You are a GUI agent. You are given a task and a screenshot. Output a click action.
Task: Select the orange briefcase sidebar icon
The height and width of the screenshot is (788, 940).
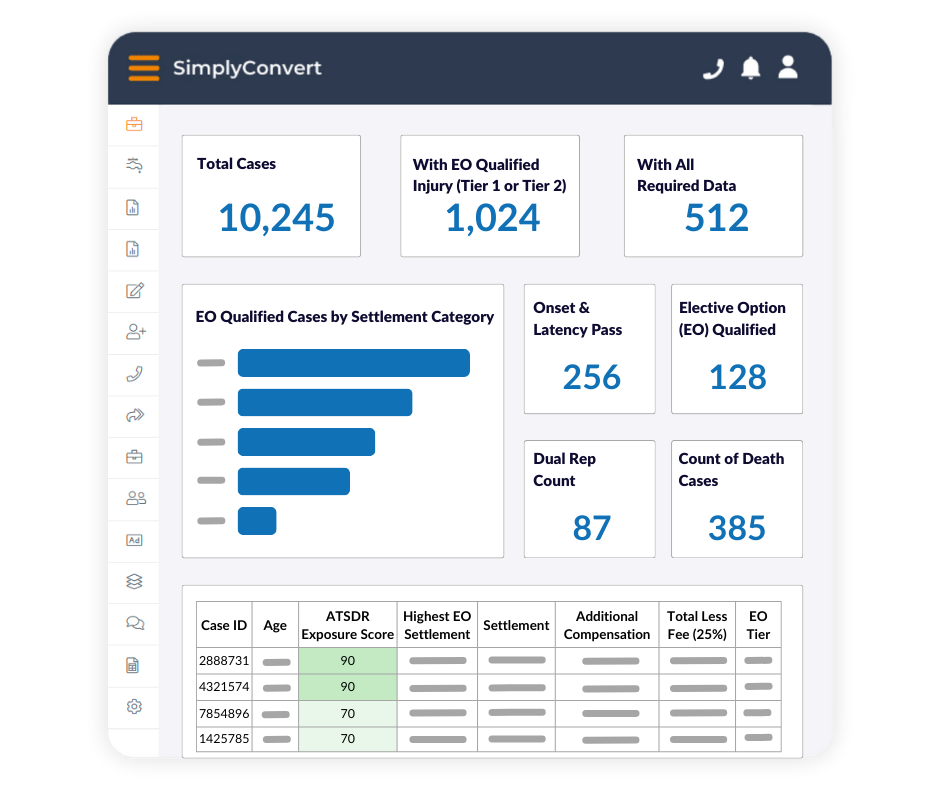pos(134,124)
